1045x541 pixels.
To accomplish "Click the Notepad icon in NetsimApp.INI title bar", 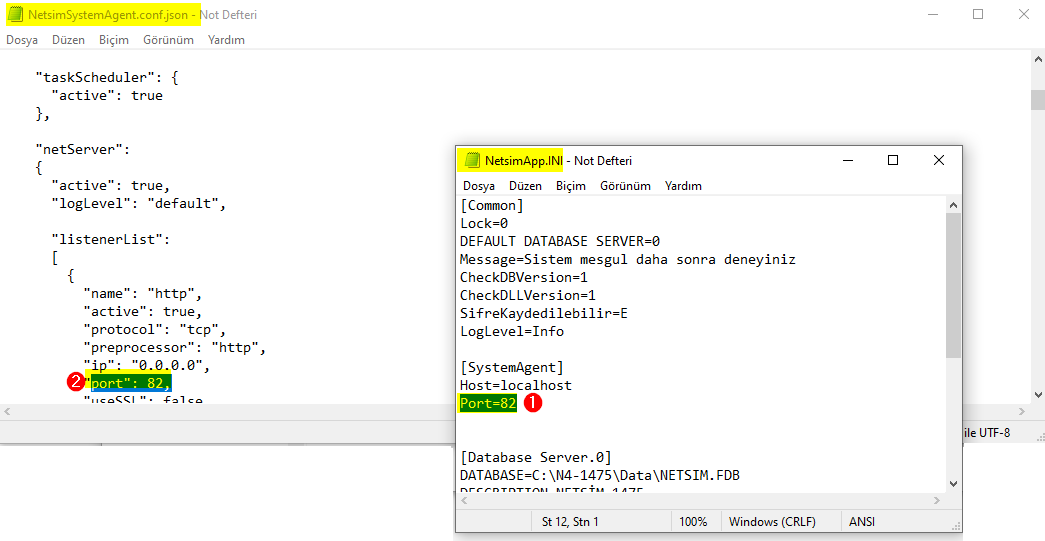I will (x=473, y=161).
